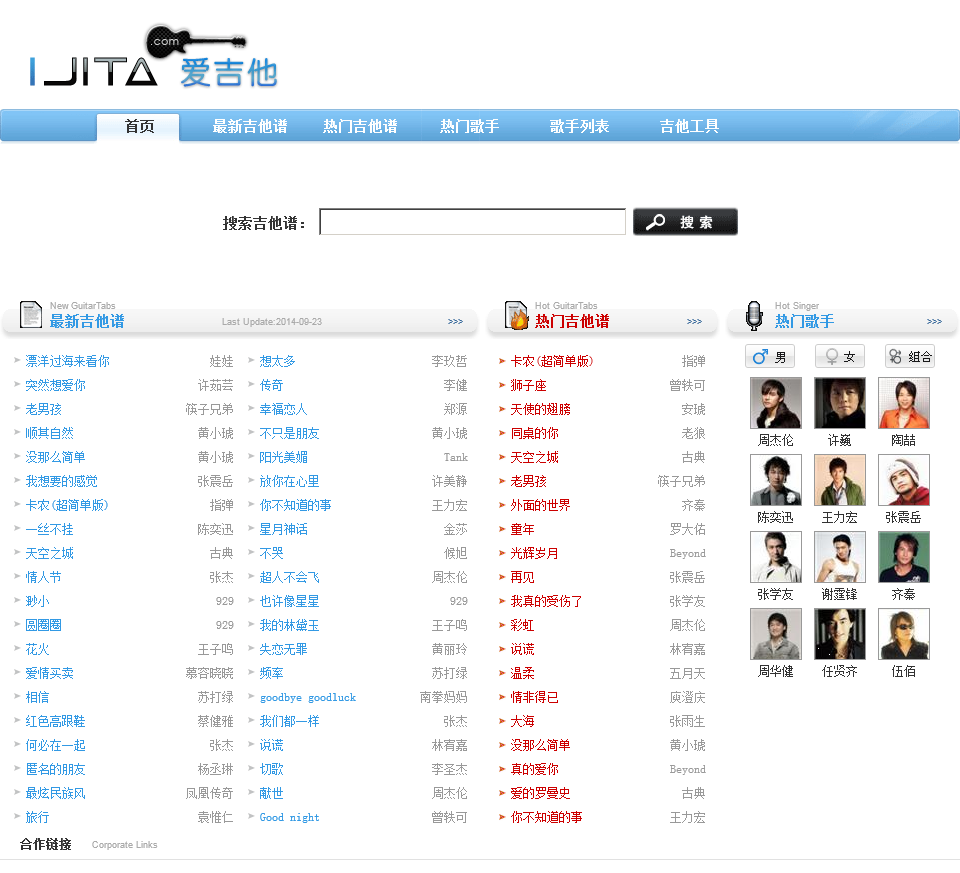This screenshot has height=873, width=960.
Task: Open singer photo of 张学友
Action: point(776,557)
